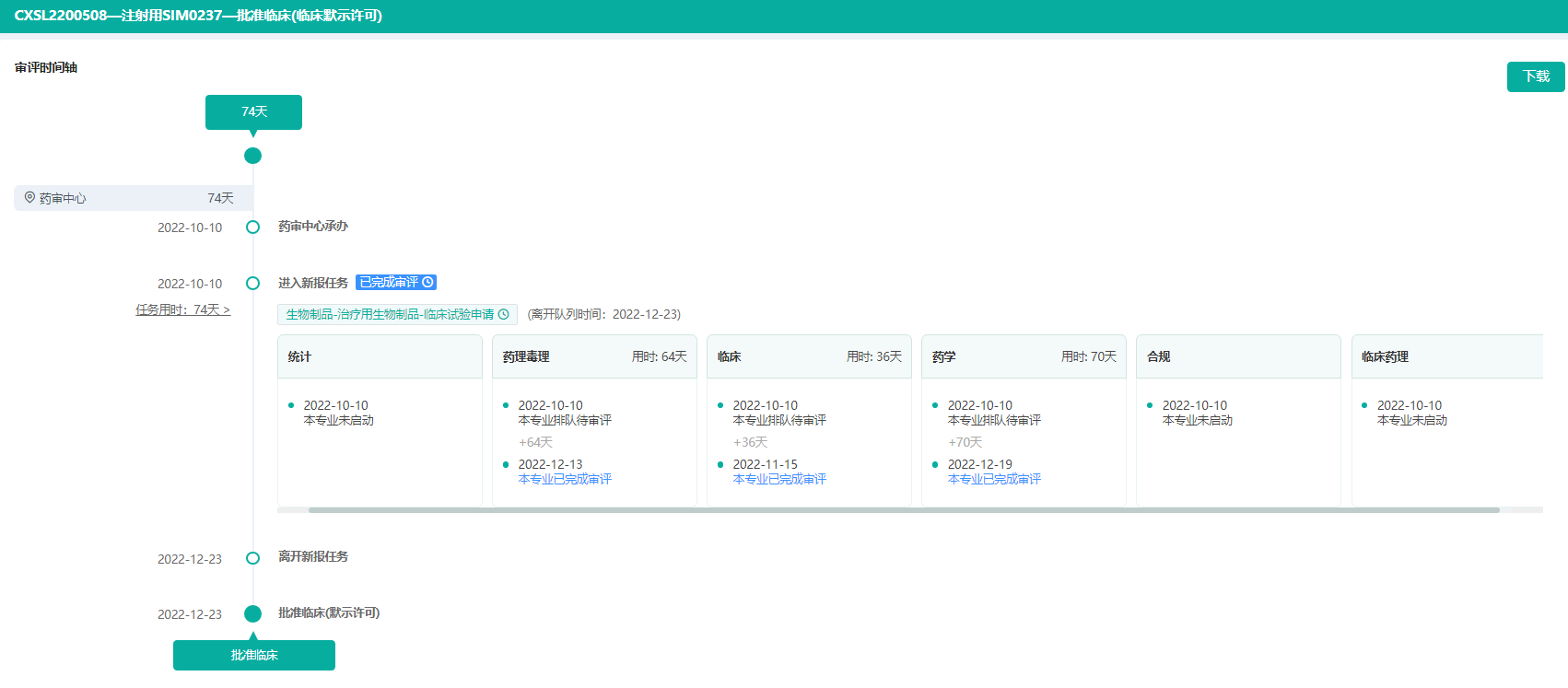Select the 合规 card header
Viewport: 1568px width, 688px height.
[x=1238, y=357]
